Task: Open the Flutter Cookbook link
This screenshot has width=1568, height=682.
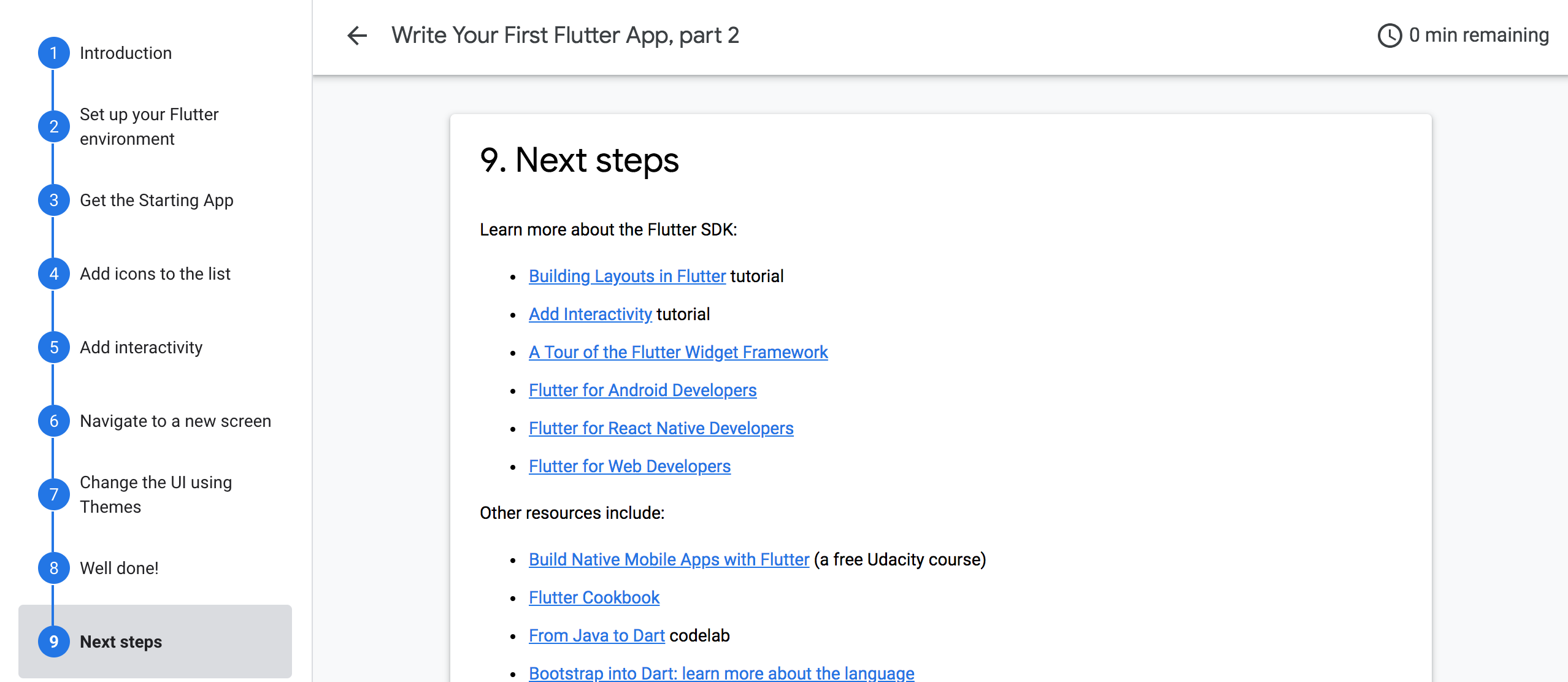Action: [594, 597]
